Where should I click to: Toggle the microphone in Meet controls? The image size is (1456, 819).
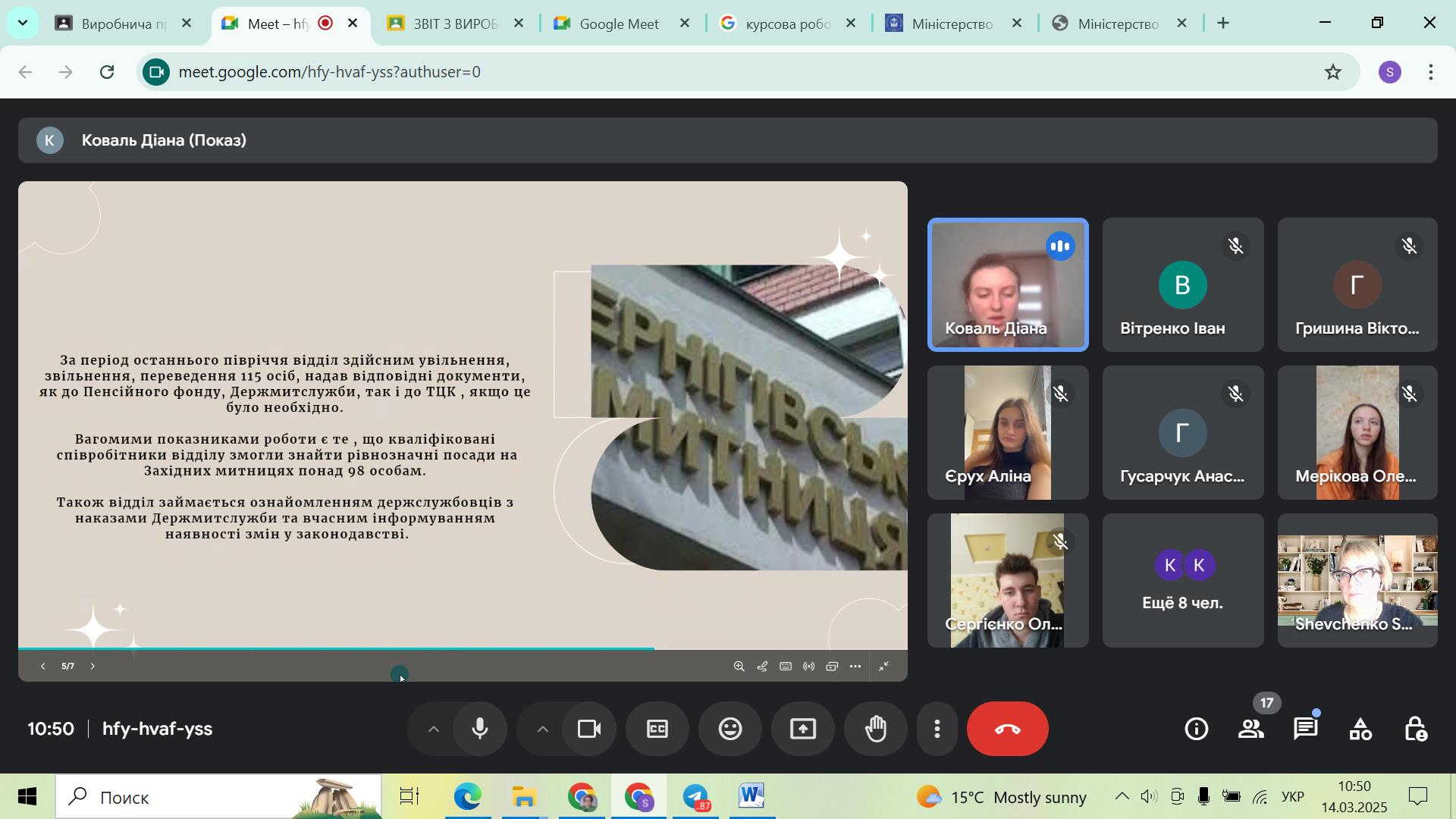coord(480,729)
